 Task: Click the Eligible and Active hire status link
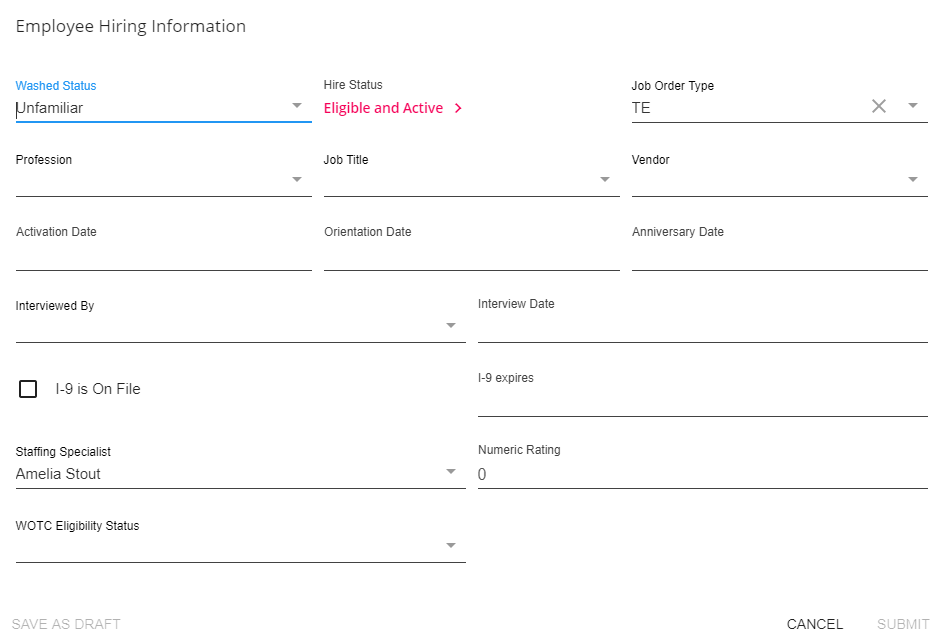tap(383, 108)
